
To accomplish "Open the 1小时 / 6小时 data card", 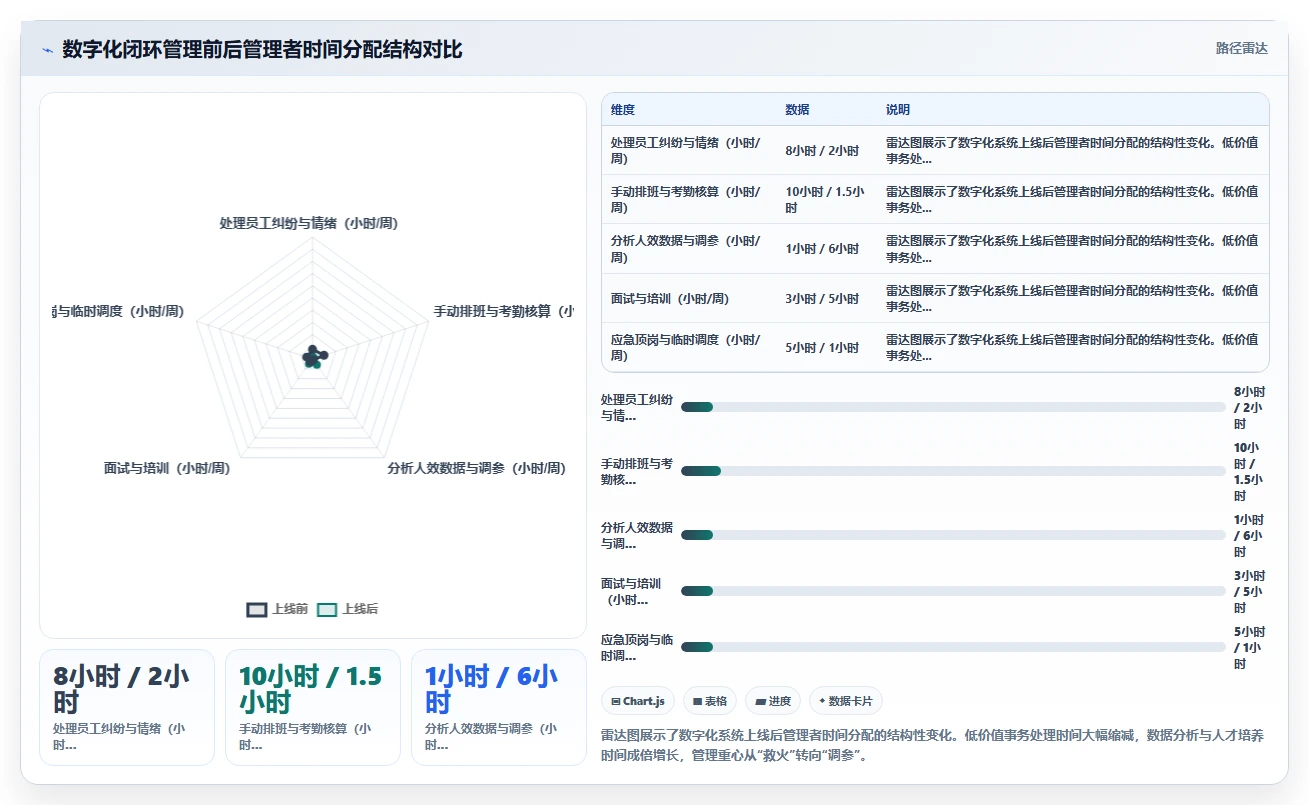I will [499, 707].
